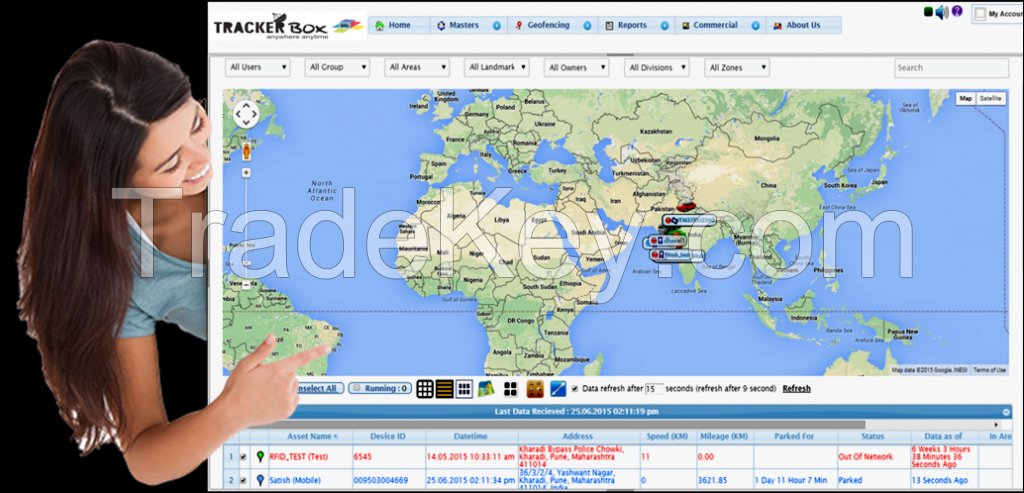Open the Reports menu
The height and width of the screenshot is (493, 1024).
pos(632,25)
